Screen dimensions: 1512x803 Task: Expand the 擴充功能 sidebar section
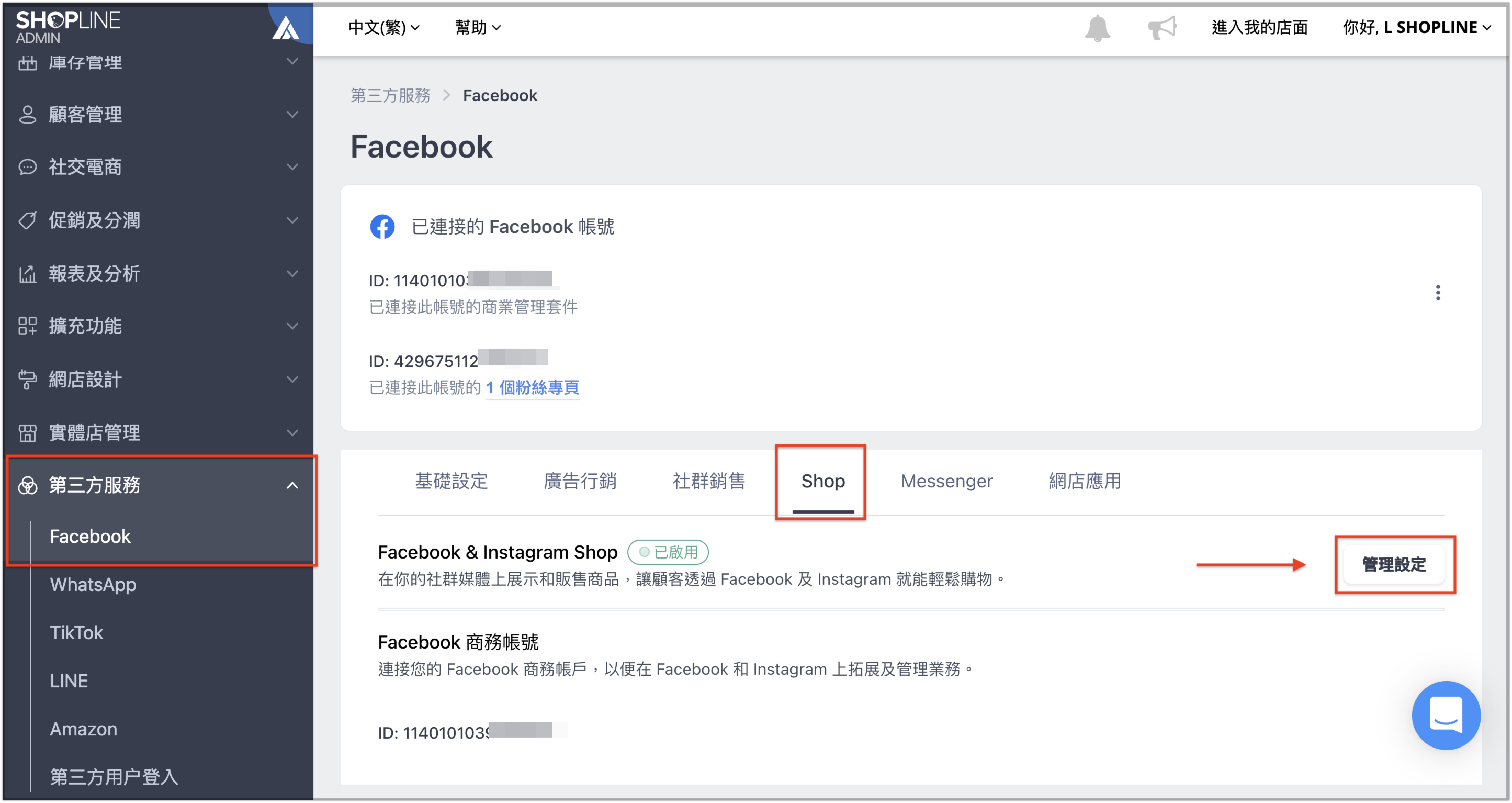pos(159,326)
